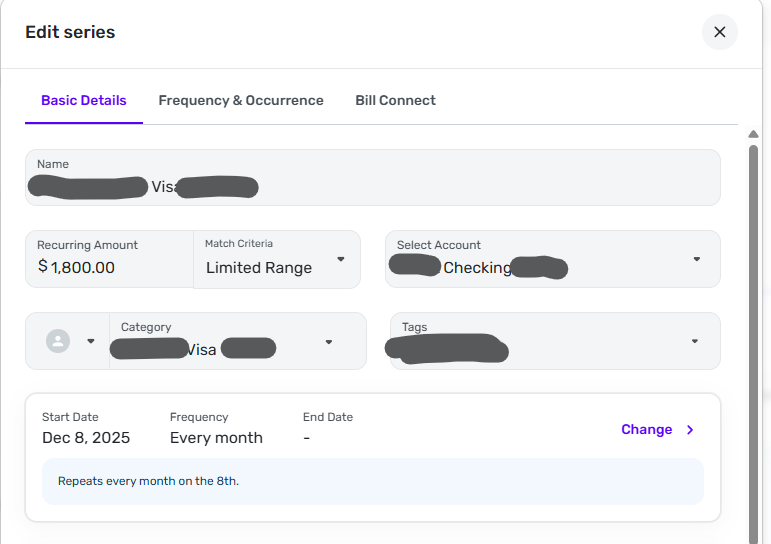Image resolution: width=771 pixels, height=544 pixels.
Task: Click the vertical scrollbar thumb
Action: (754, 340)
